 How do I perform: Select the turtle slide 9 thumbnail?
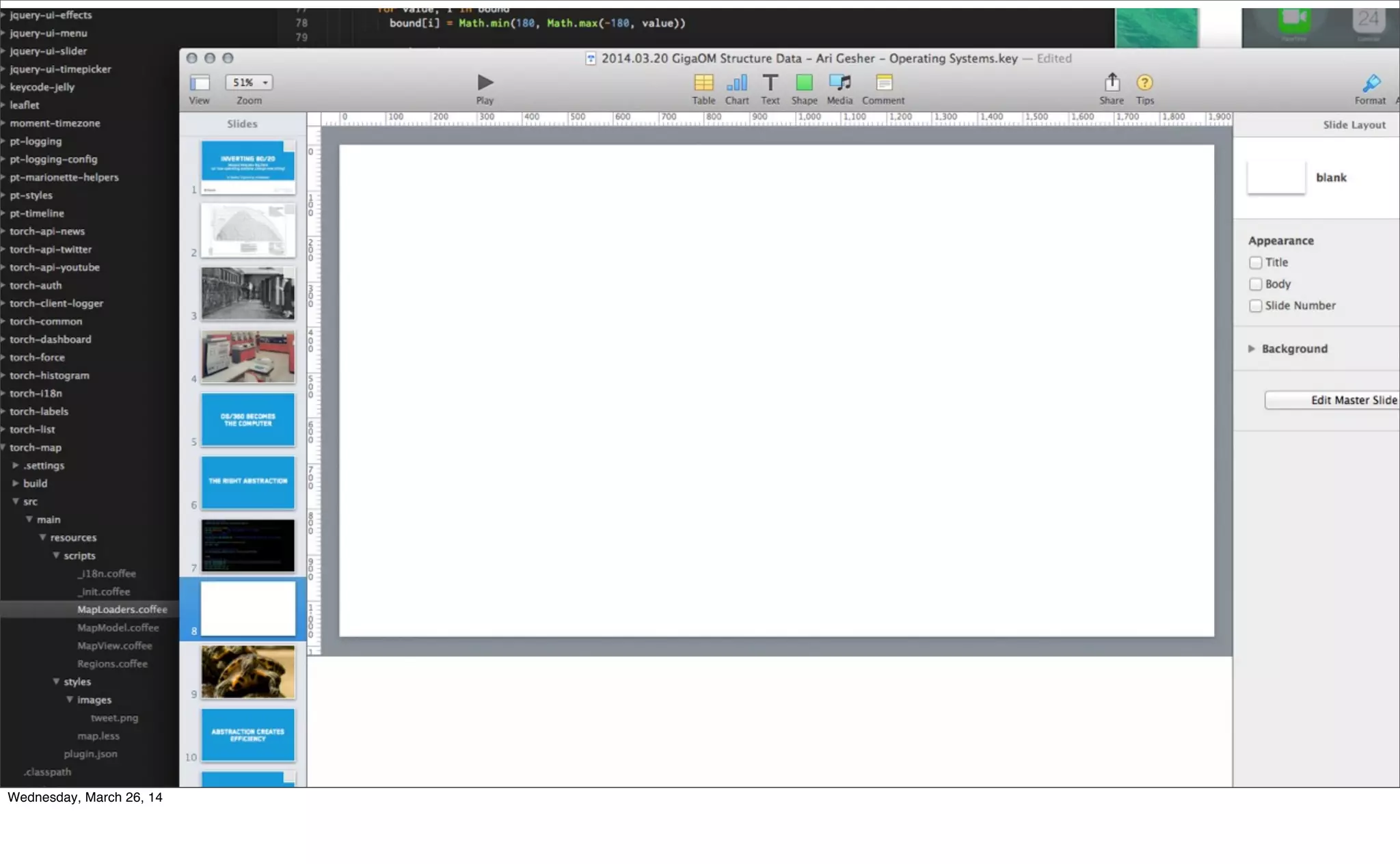coord(248,671)
